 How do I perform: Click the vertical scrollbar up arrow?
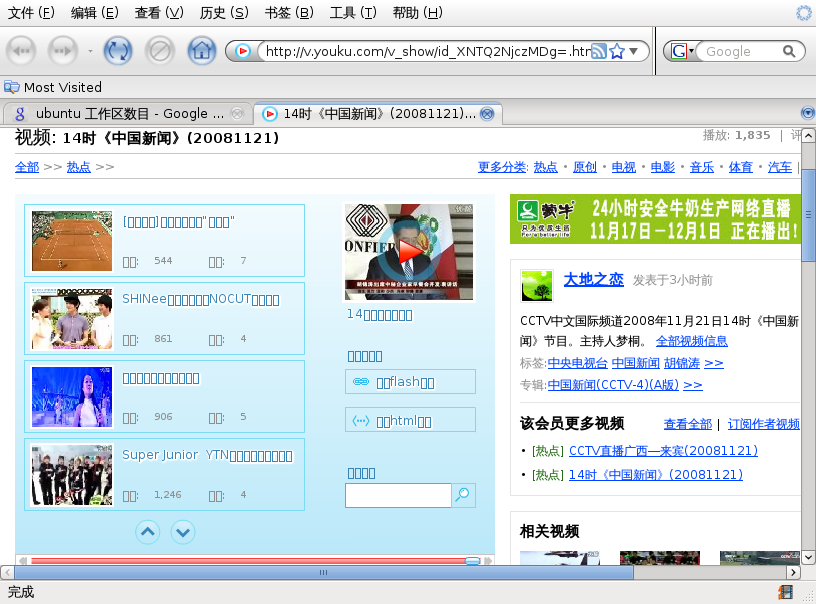click(x=808, y=136)
